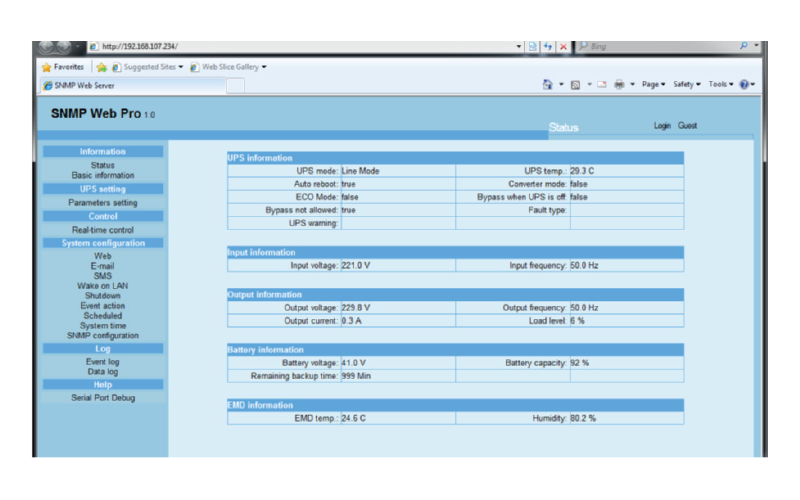
Task: Open Web Slice Gallery favorites item
Action: (230, 67)
